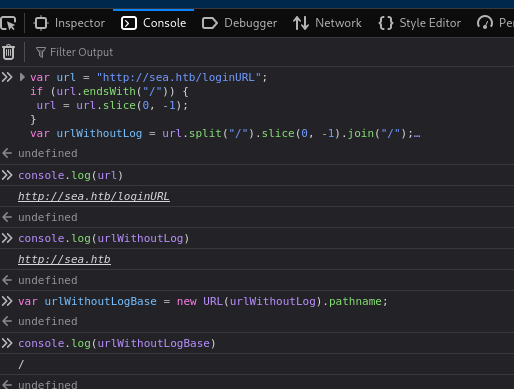
Task: Click the filter funnel icon
Action: tap(41, 52)
